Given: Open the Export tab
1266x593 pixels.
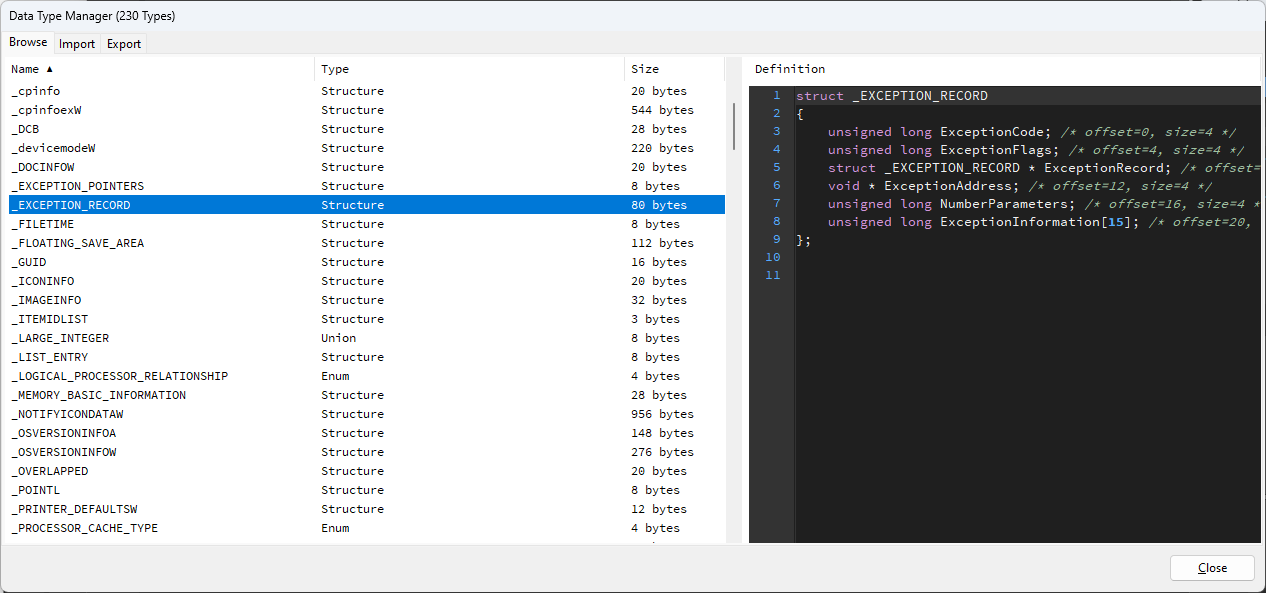Looking at the screenshot, I should tap(124, 44).
